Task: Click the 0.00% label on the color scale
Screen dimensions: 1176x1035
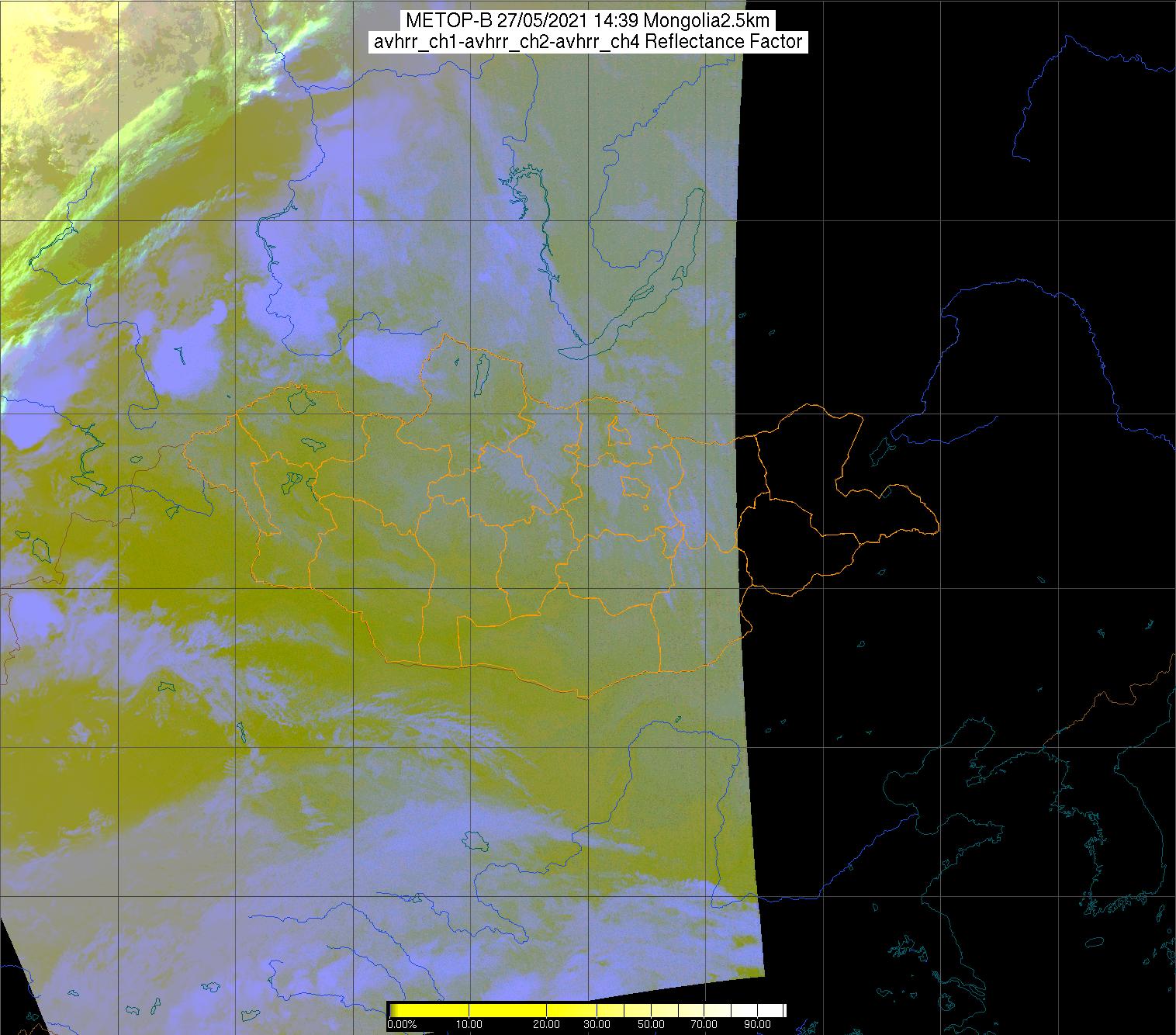Action: [402, 1025]
